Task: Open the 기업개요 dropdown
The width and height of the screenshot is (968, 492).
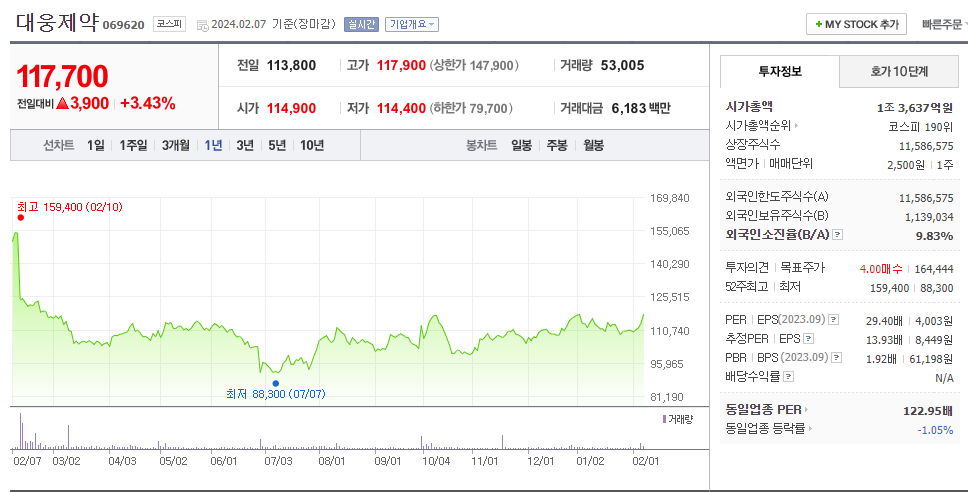Action: [412, 25]
